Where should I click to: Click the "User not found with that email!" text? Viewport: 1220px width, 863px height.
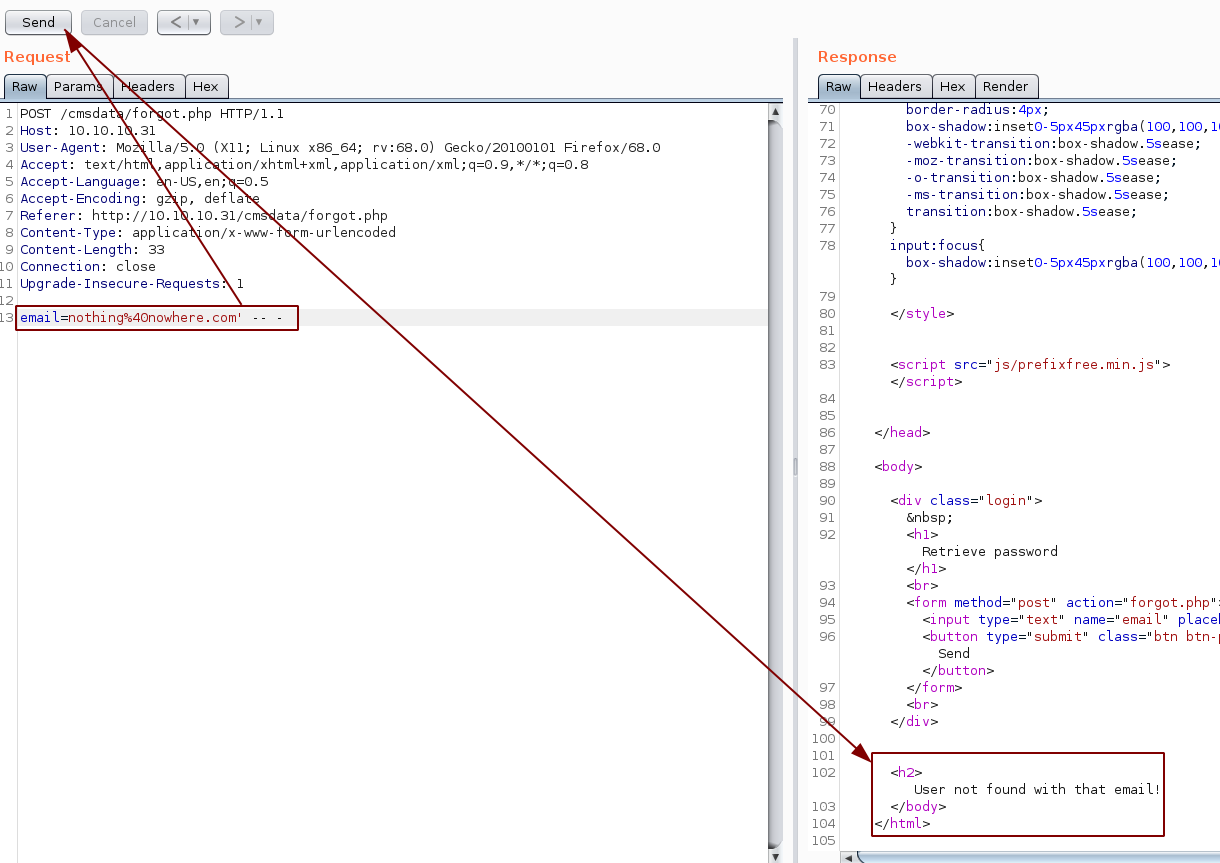coord(1038,790)
